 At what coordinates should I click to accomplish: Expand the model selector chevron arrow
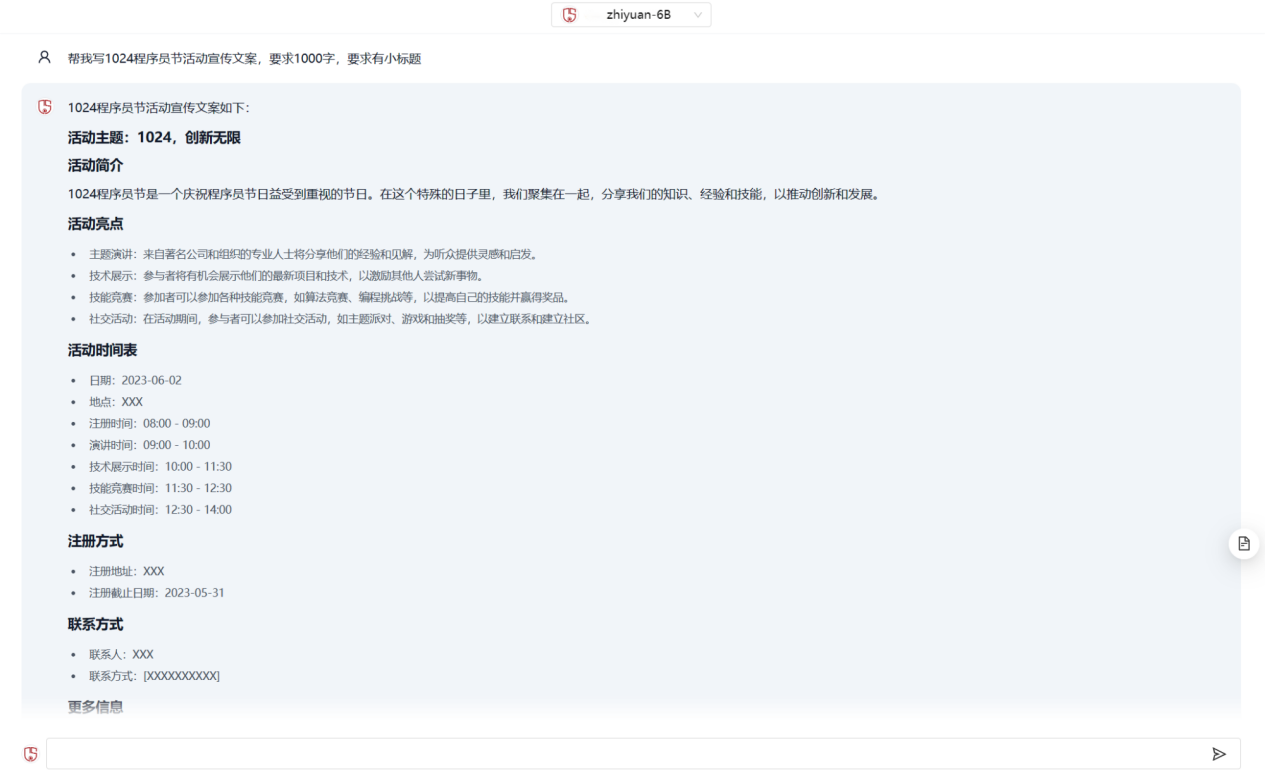click(697, 15)
